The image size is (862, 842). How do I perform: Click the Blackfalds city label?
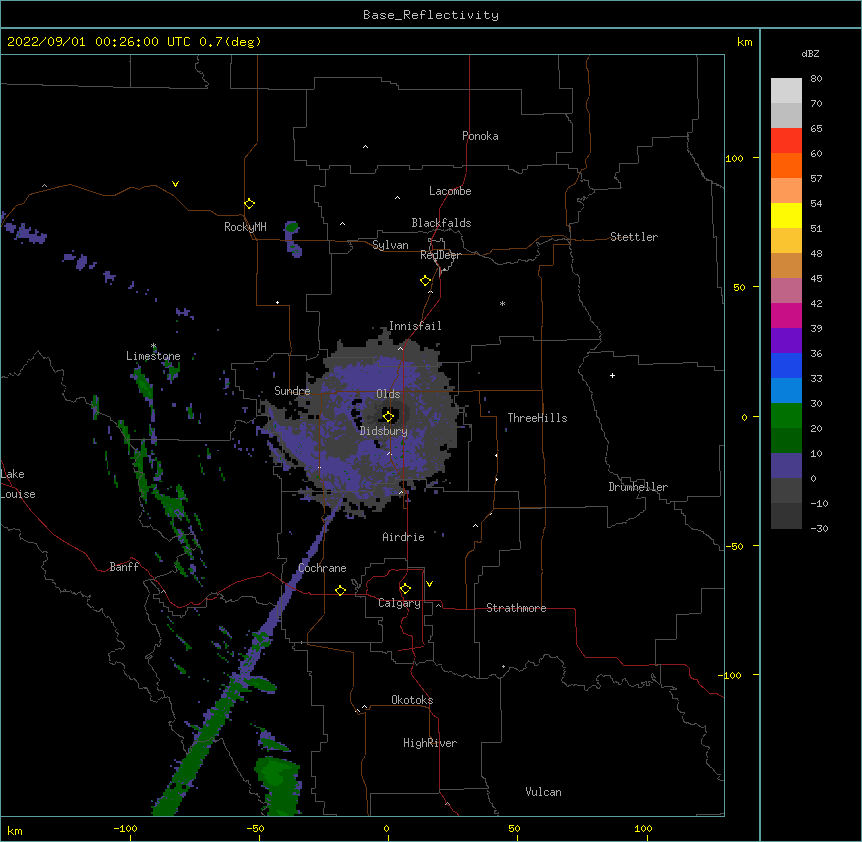[x=441, y=223]
